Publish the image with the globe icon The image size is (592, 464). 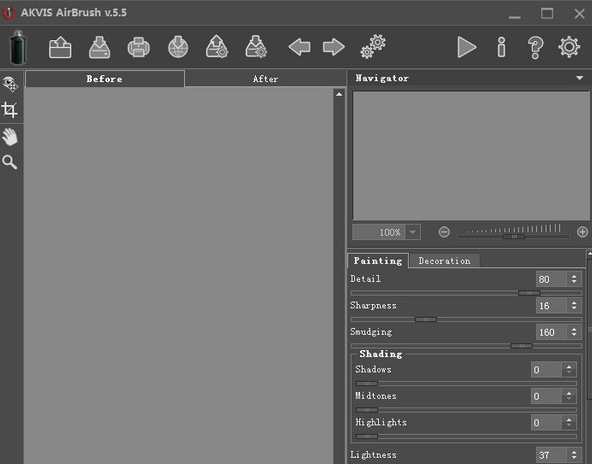[x=178, y=47]
